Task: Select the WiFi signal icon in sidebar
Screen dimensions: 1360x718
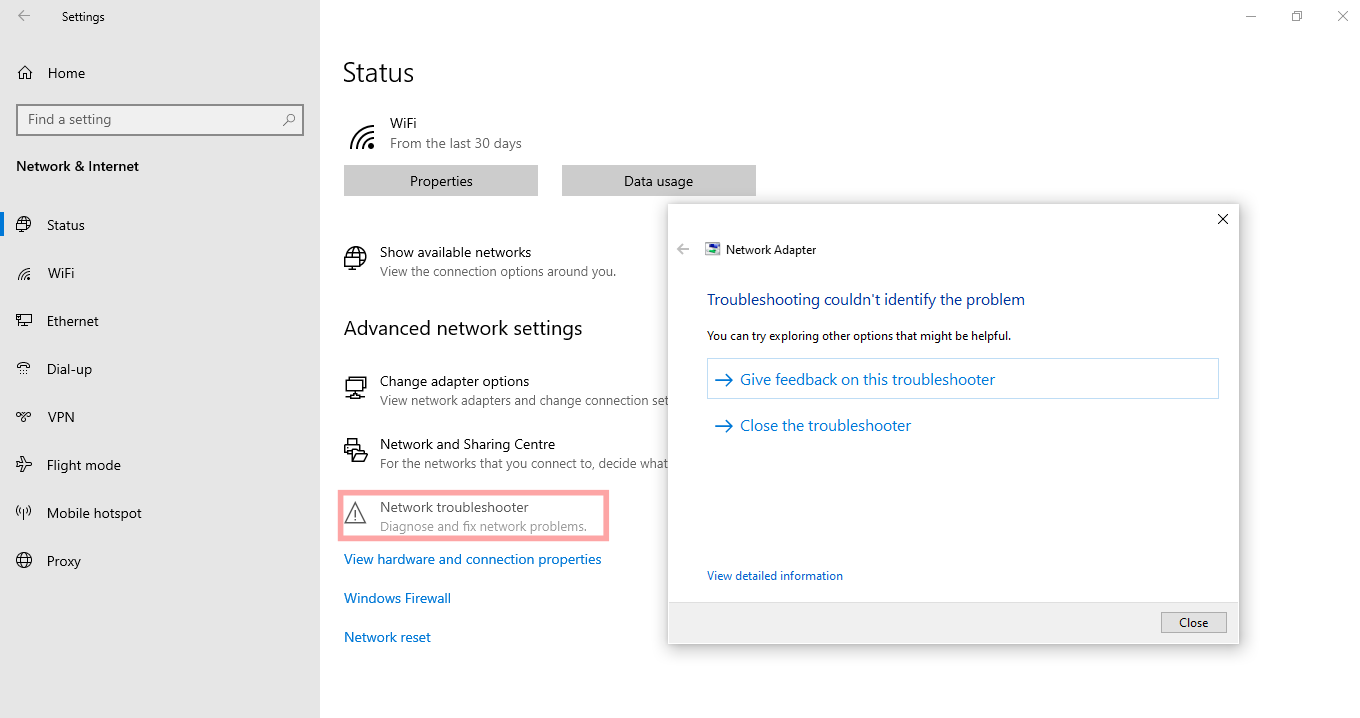Action: coord(25,273)
